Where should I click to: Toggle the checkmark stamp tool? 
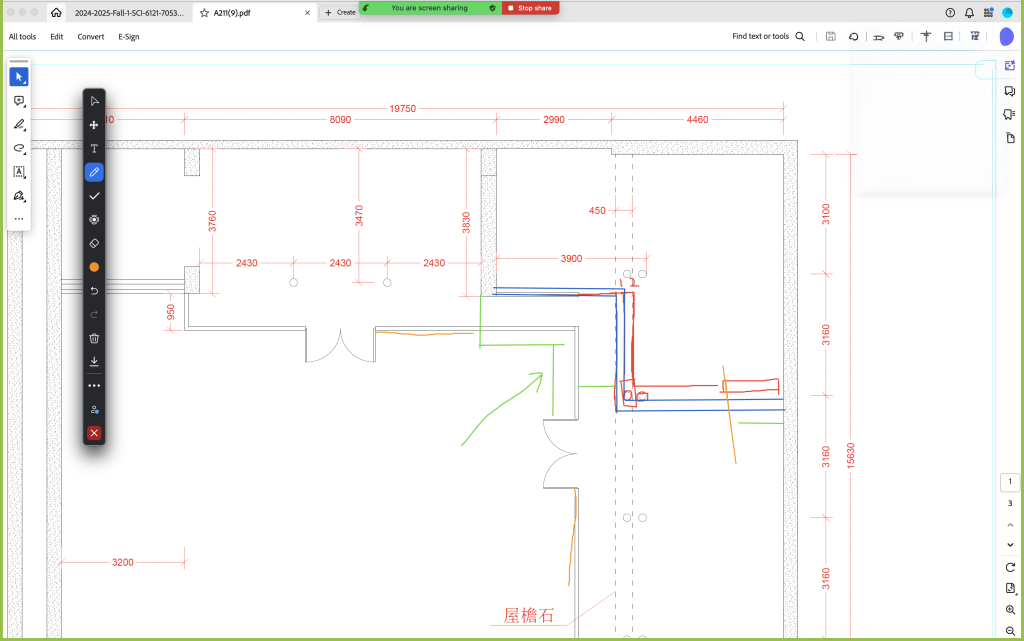[x=94, y=196]
